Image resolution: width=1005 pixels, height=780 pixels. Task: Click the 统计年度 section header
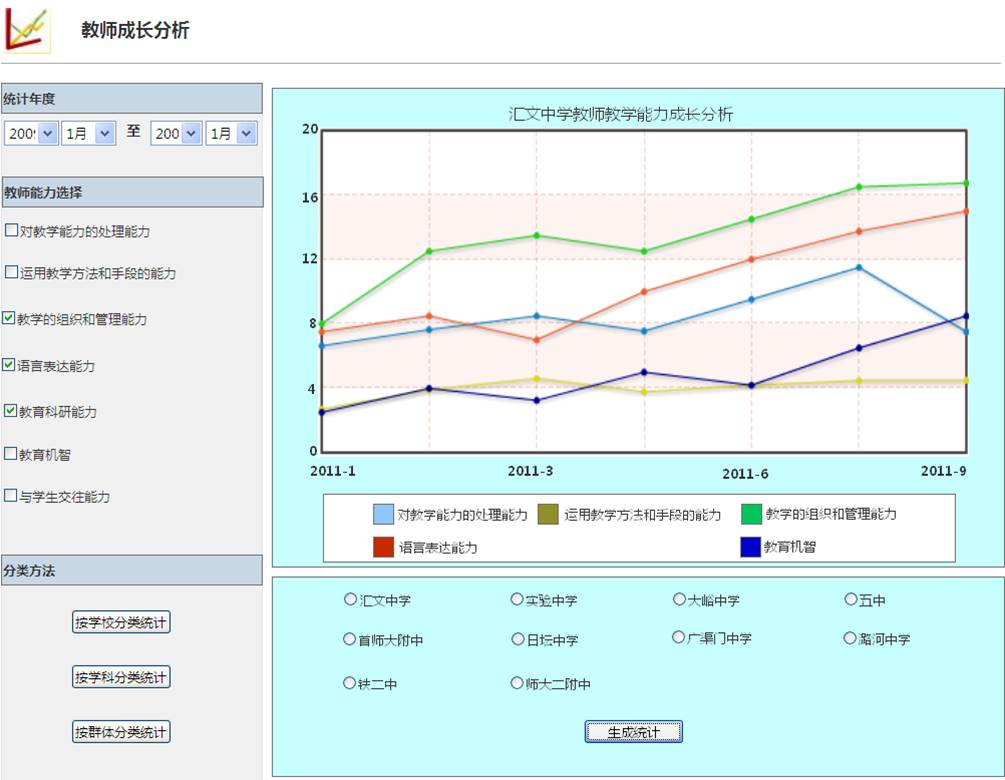coord(132,99)
